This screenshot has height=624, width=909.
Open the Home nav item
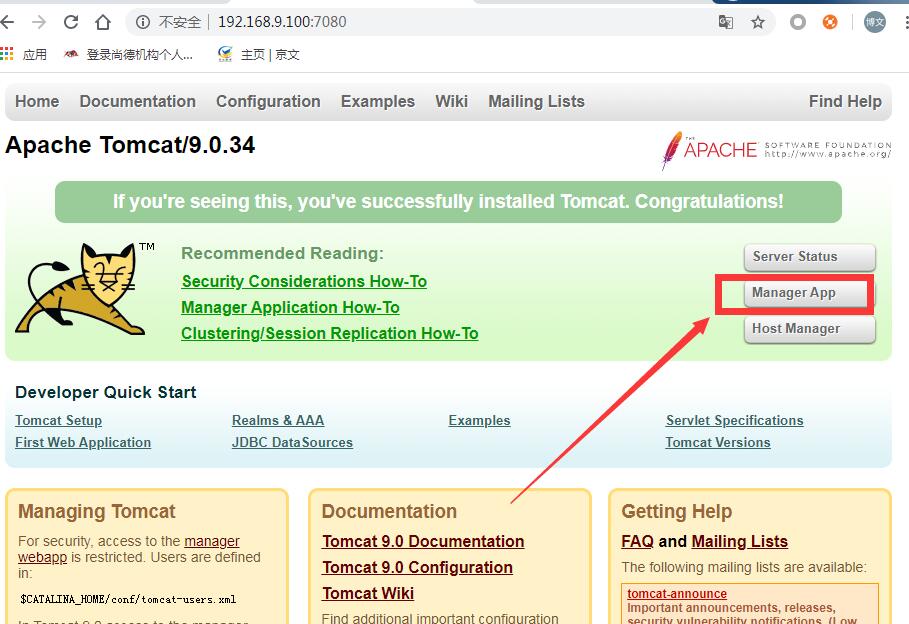(x=37, y=101)
